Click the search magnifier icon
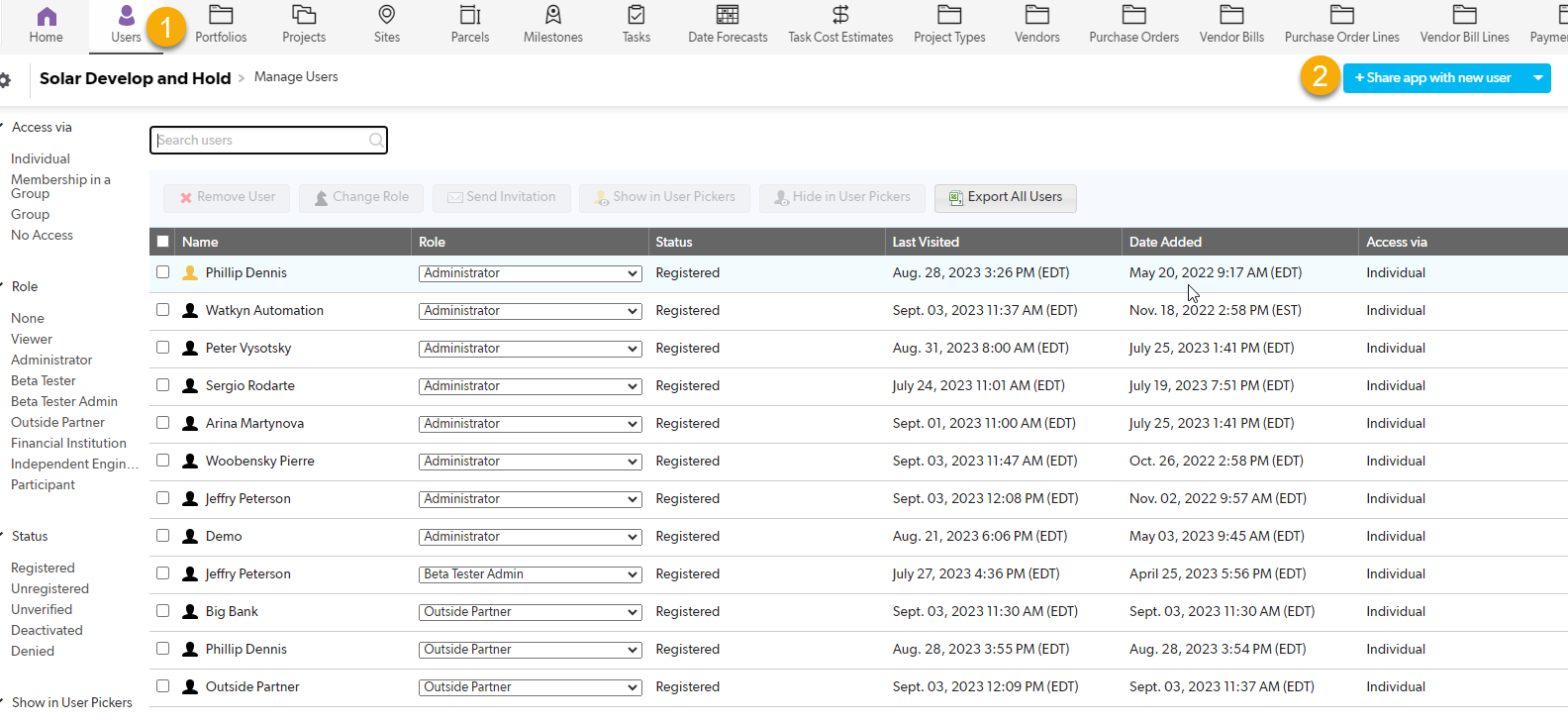The image size is (1568, 725). pos(376,141)
